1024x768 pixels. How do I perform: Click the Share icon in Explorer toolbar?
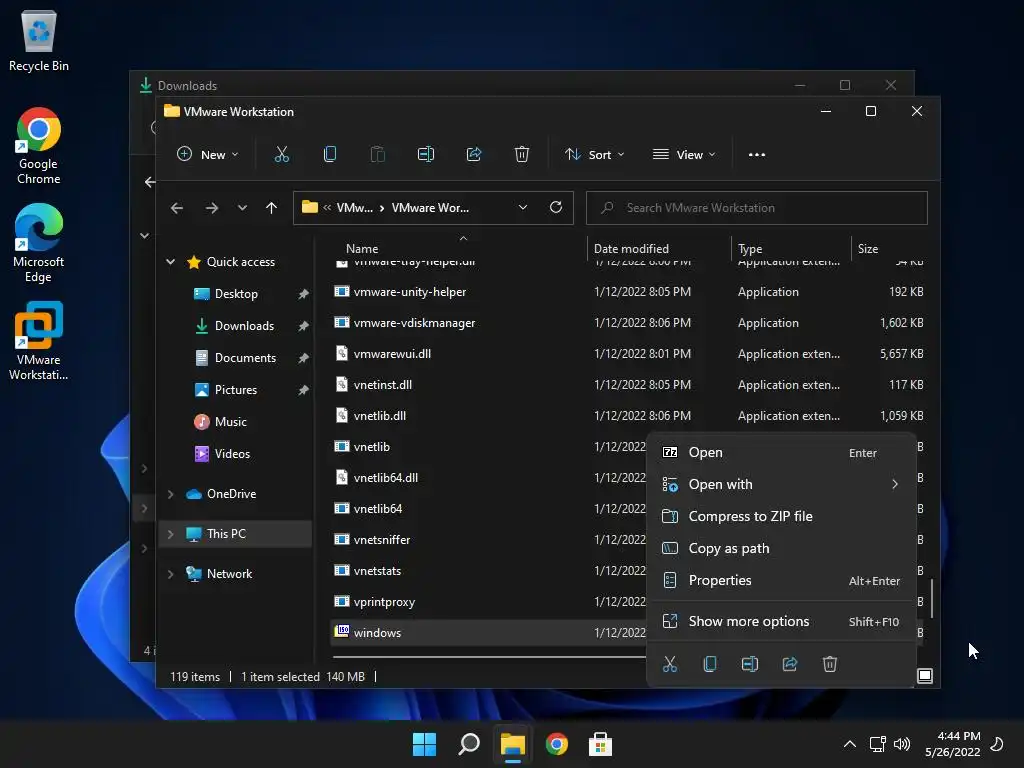(x=474, y=154)
